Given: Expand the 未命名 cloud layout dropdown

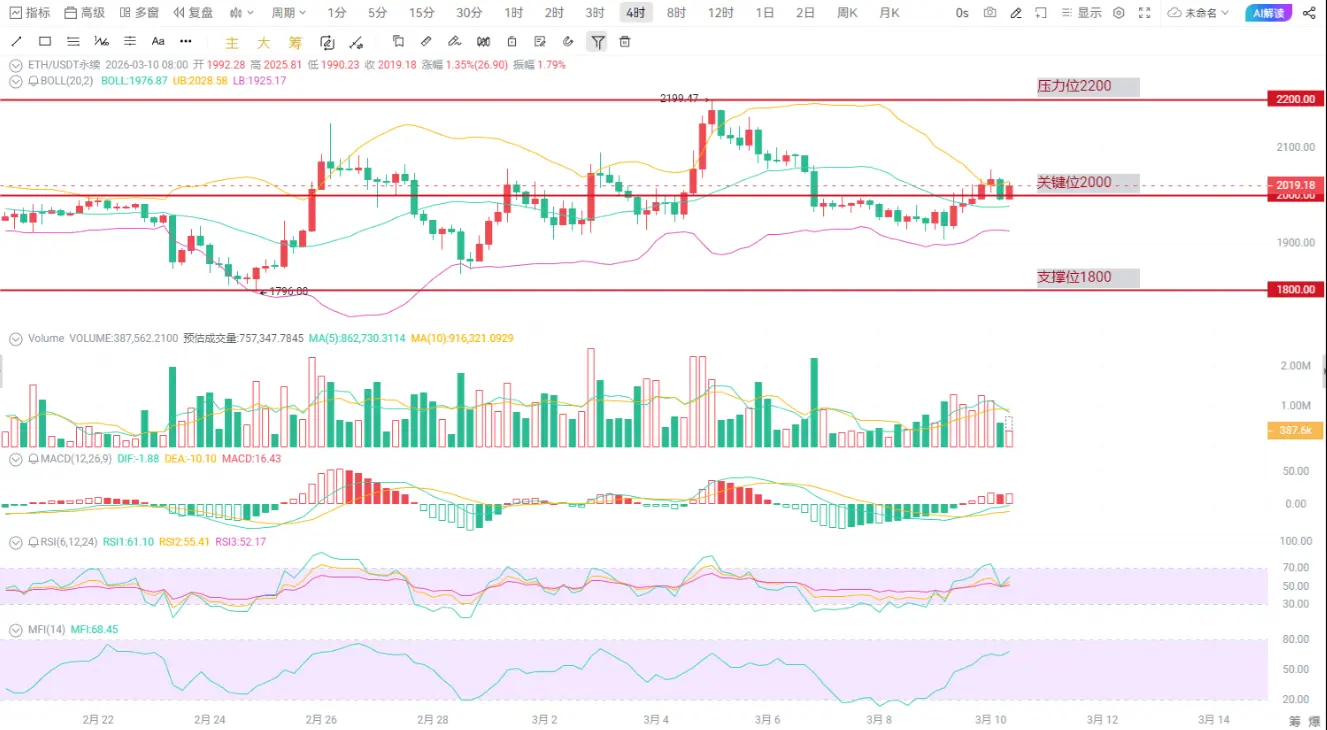Looking at the screenshot, I should [x=1198, y=13].
